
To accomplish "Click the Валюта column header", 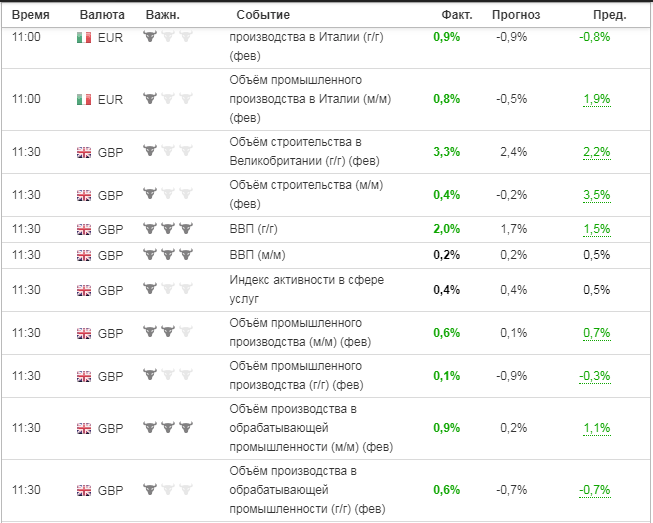I will [x=102, y=15].
